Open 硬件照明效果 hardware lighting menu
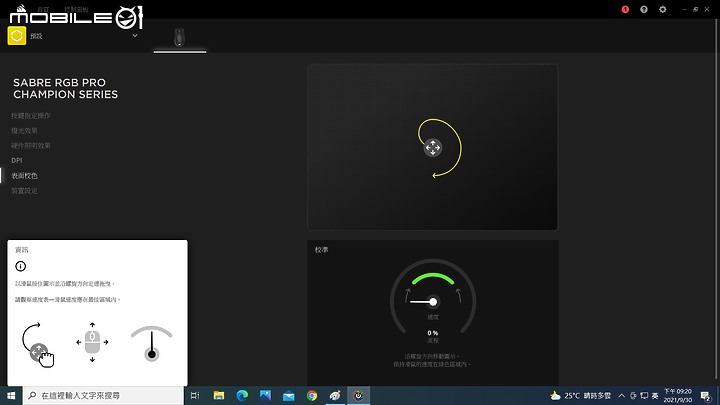Viewport: 720px width, 405px height. 31,146
